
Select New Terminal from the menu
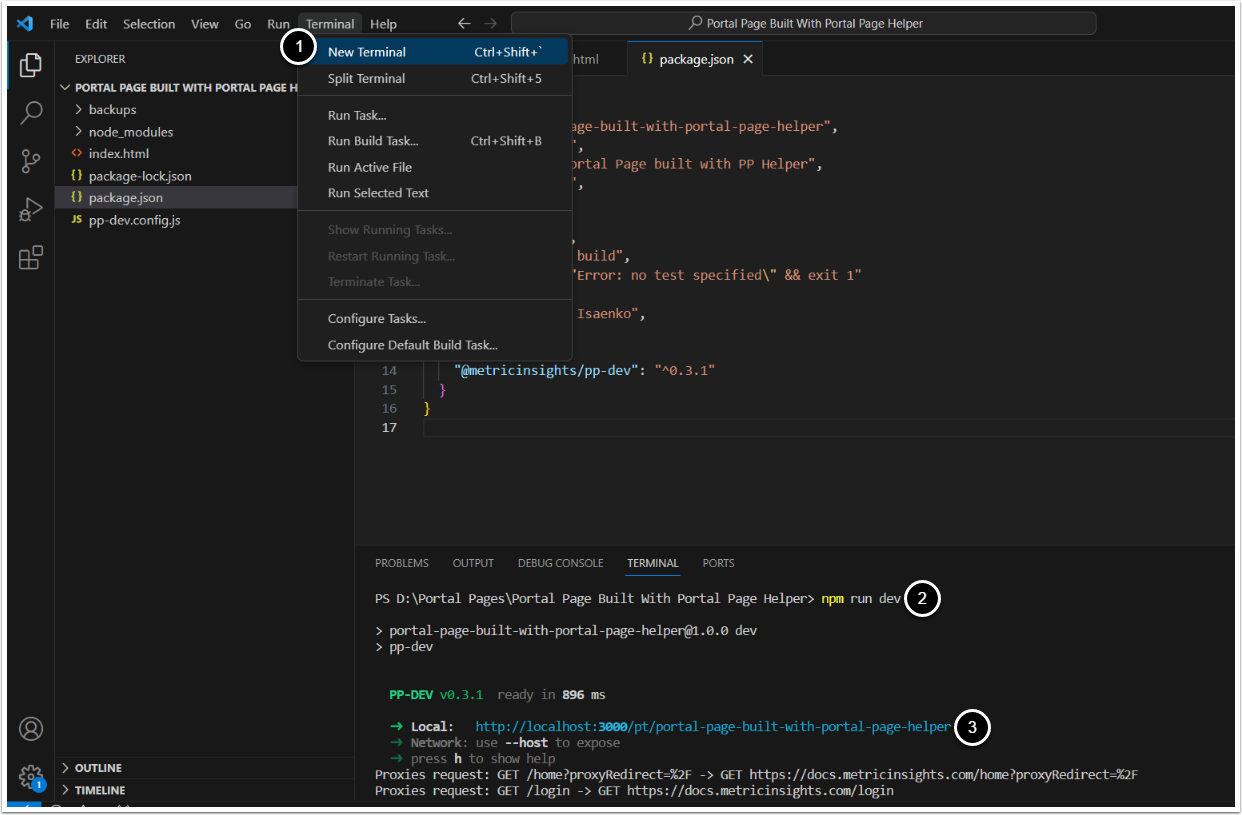tap(367, 52)
